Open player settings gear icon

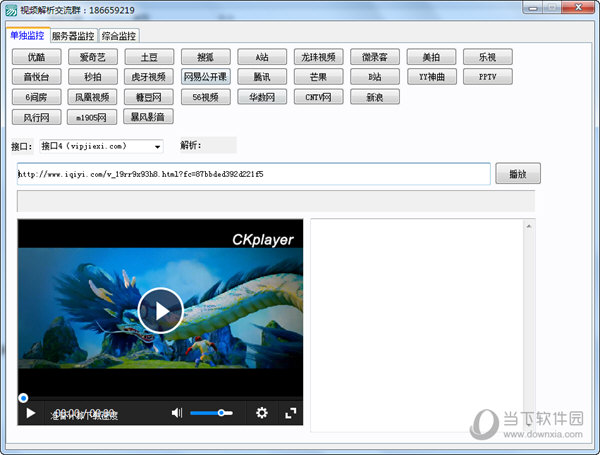coord(262,413)
